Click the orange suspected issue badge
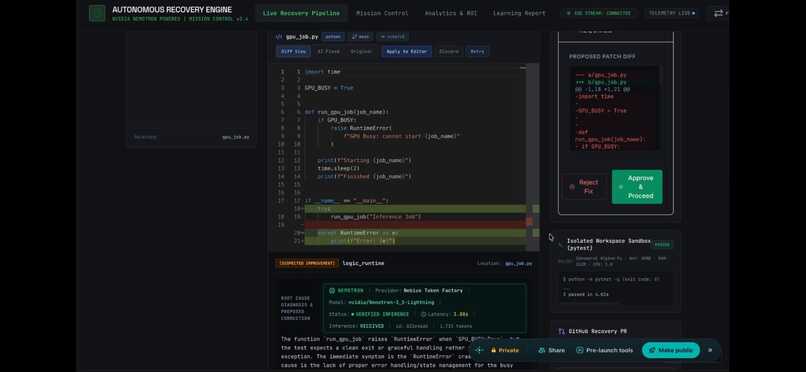The image size is (806, 372). 307,263
